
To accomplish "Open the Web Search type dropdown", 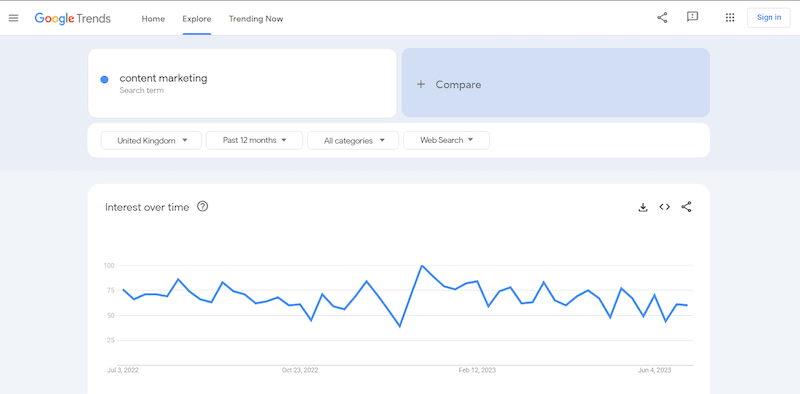I will (446, 140).
